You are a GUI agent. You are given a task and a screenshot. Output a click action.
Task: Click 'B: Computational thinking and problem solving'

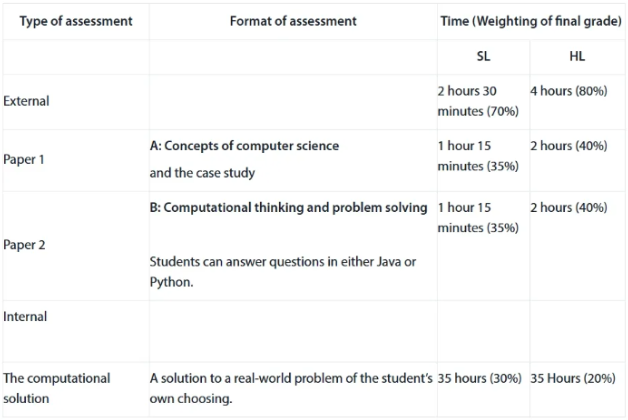click(288, 208)
